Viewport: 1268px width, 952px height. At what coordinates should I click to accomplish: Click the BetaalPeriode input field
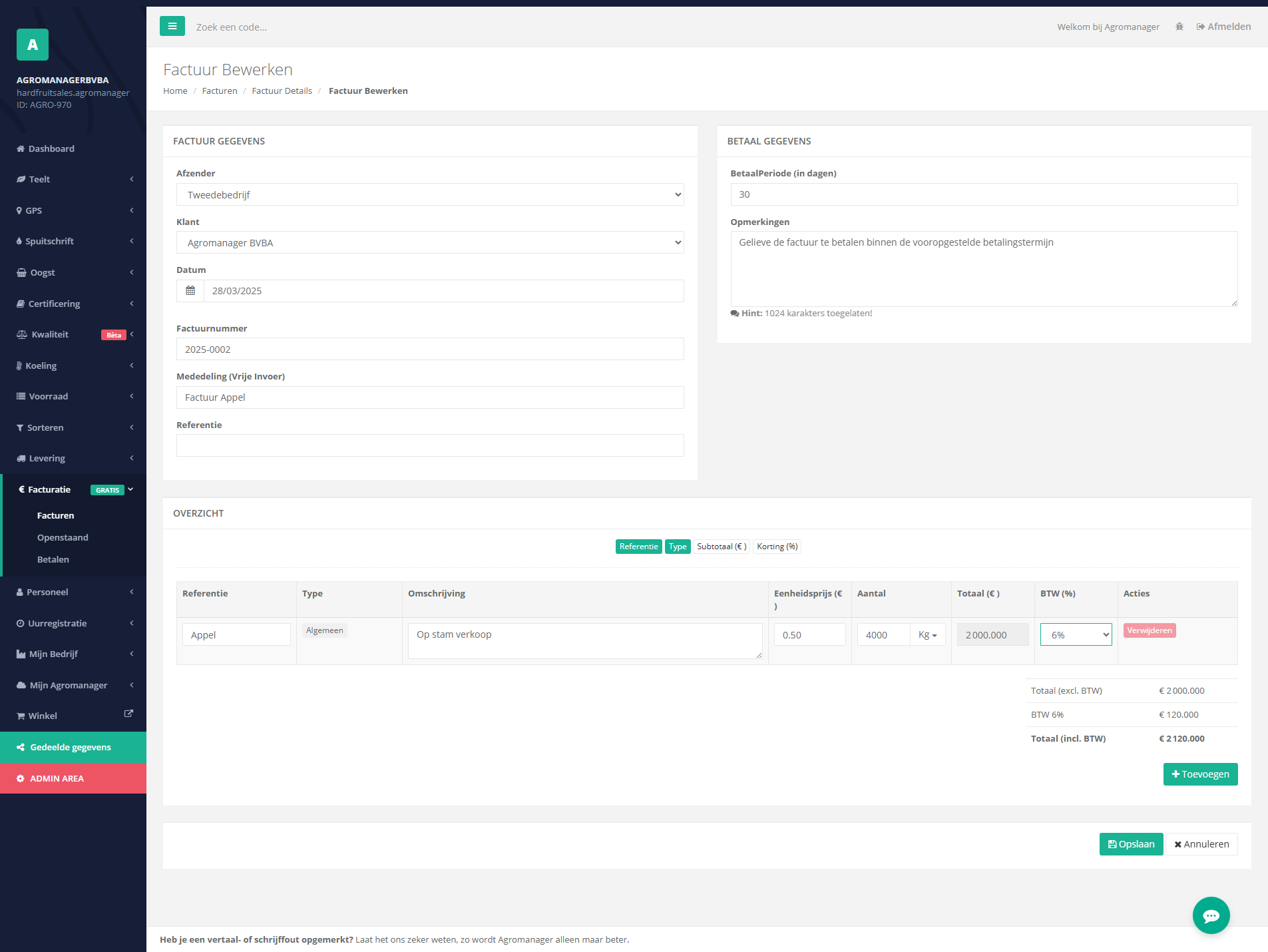click(x=984, y=194)
